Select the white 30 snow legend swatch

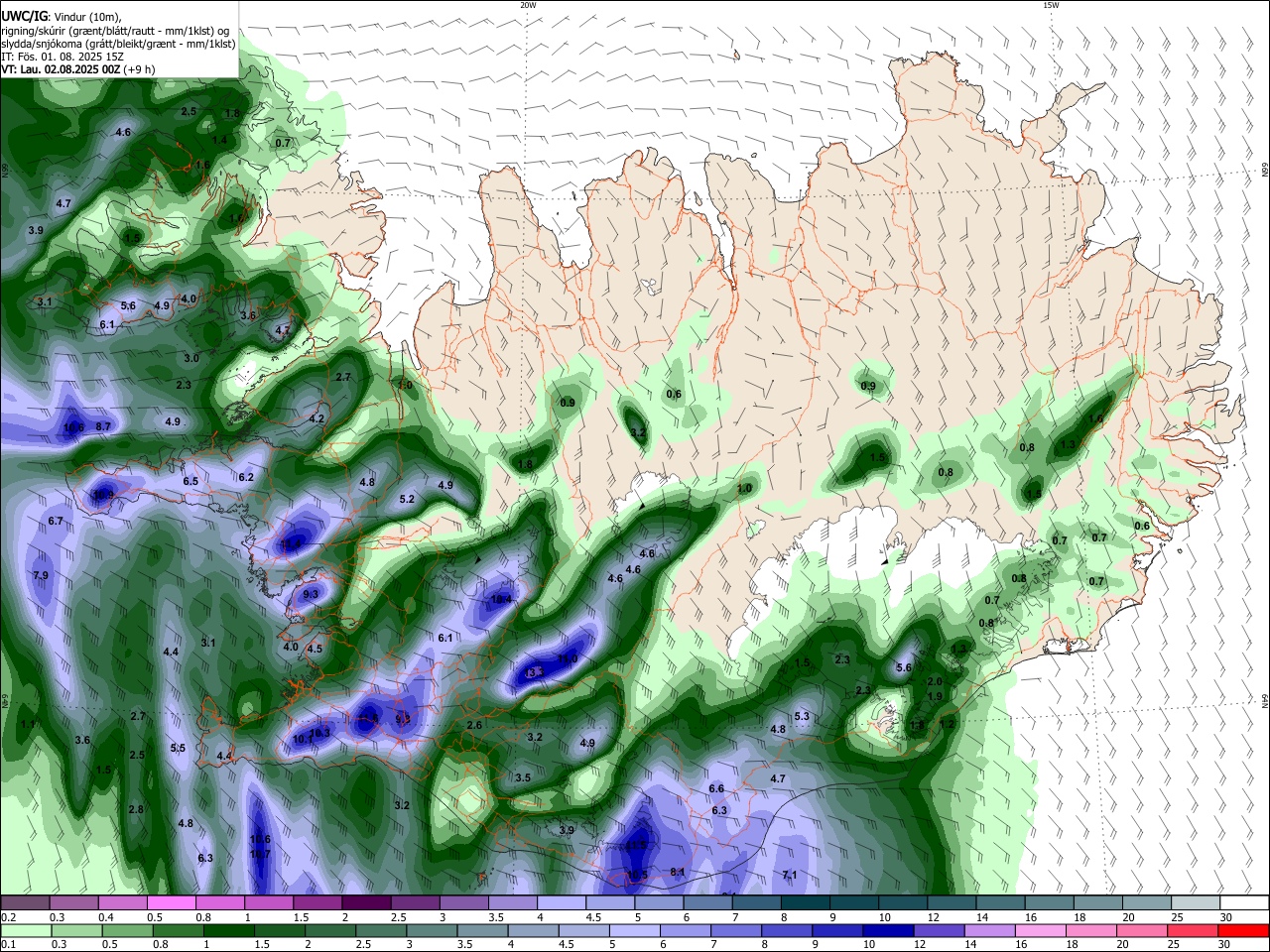tap(1244, 903)
